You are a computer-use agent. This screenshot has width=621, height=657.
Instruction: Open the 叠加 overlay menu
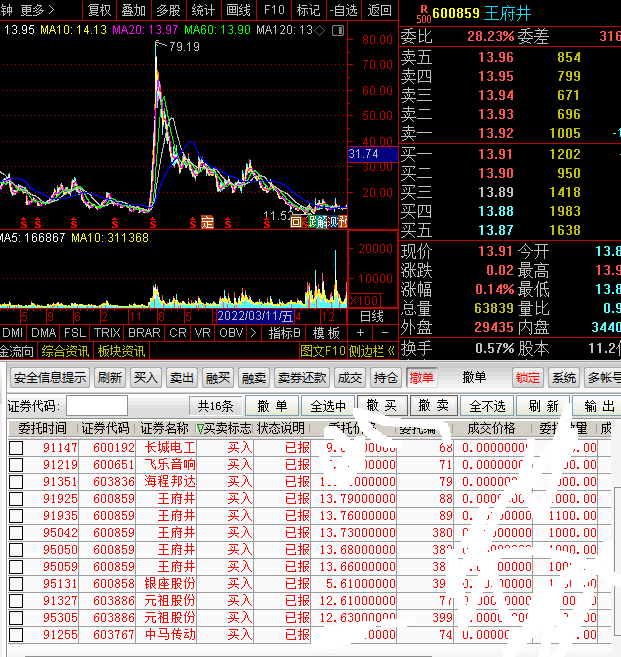(x=133, y=10)
